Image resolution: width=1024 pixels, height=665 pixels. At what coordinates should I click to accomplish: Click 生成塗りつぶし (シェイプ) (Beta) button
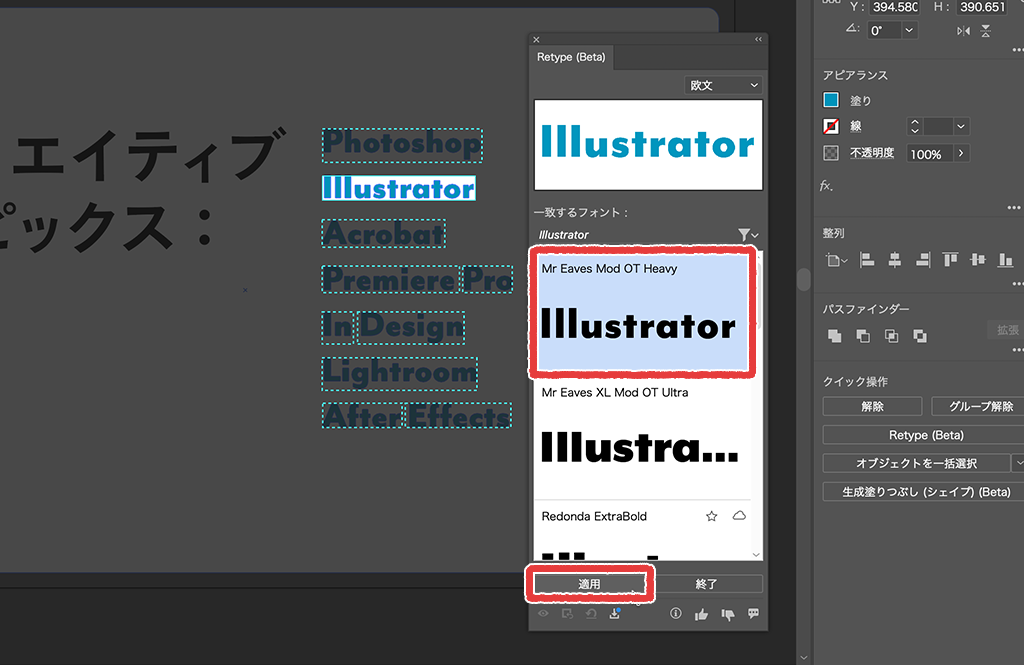pos(923,492)
